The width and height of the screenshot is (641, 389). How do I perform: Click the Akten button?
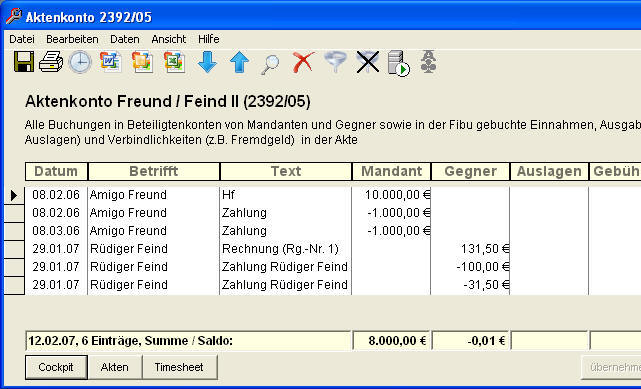tap(114, 367)
